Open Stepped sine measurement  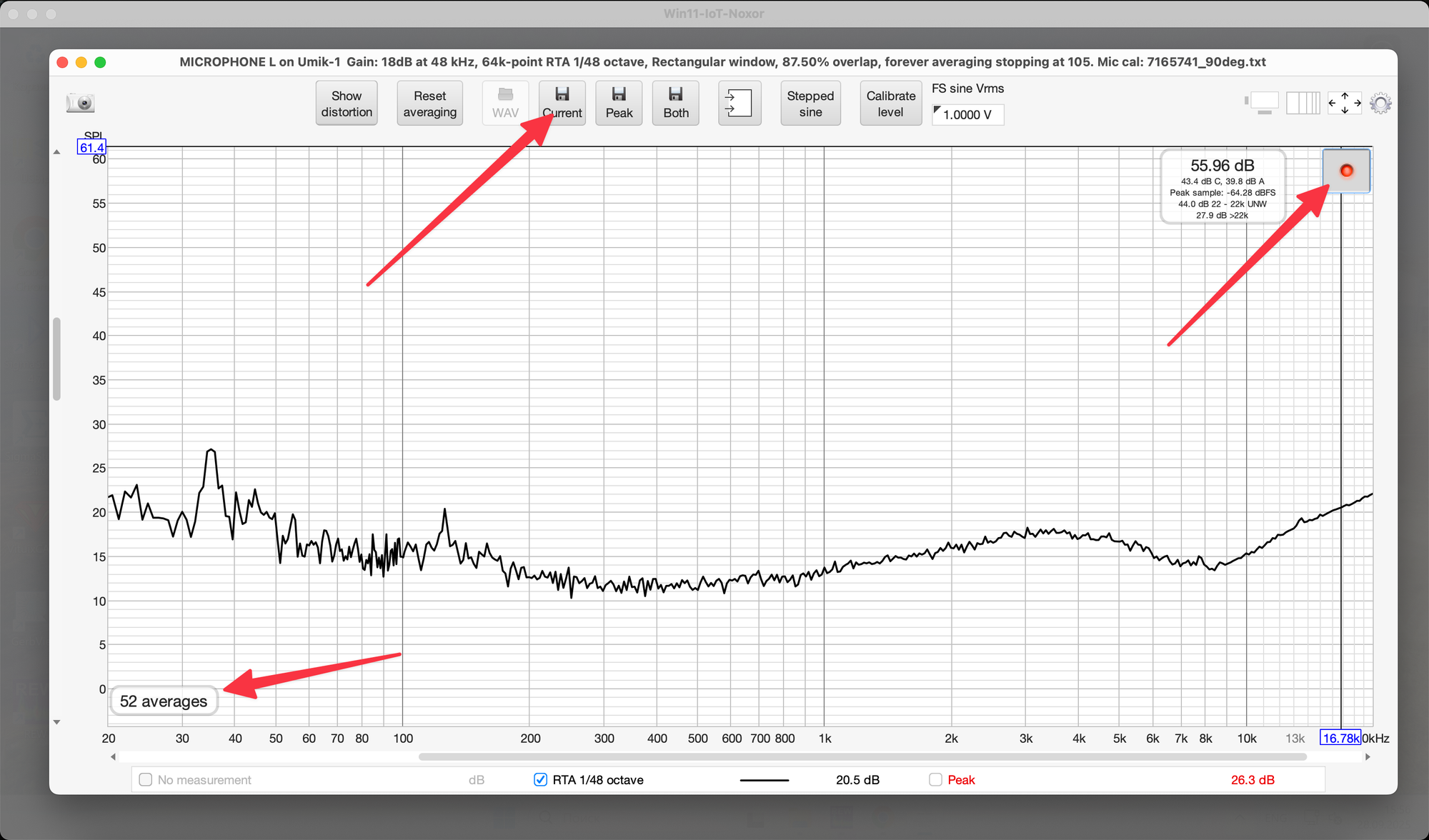click(x=810, y=104)
